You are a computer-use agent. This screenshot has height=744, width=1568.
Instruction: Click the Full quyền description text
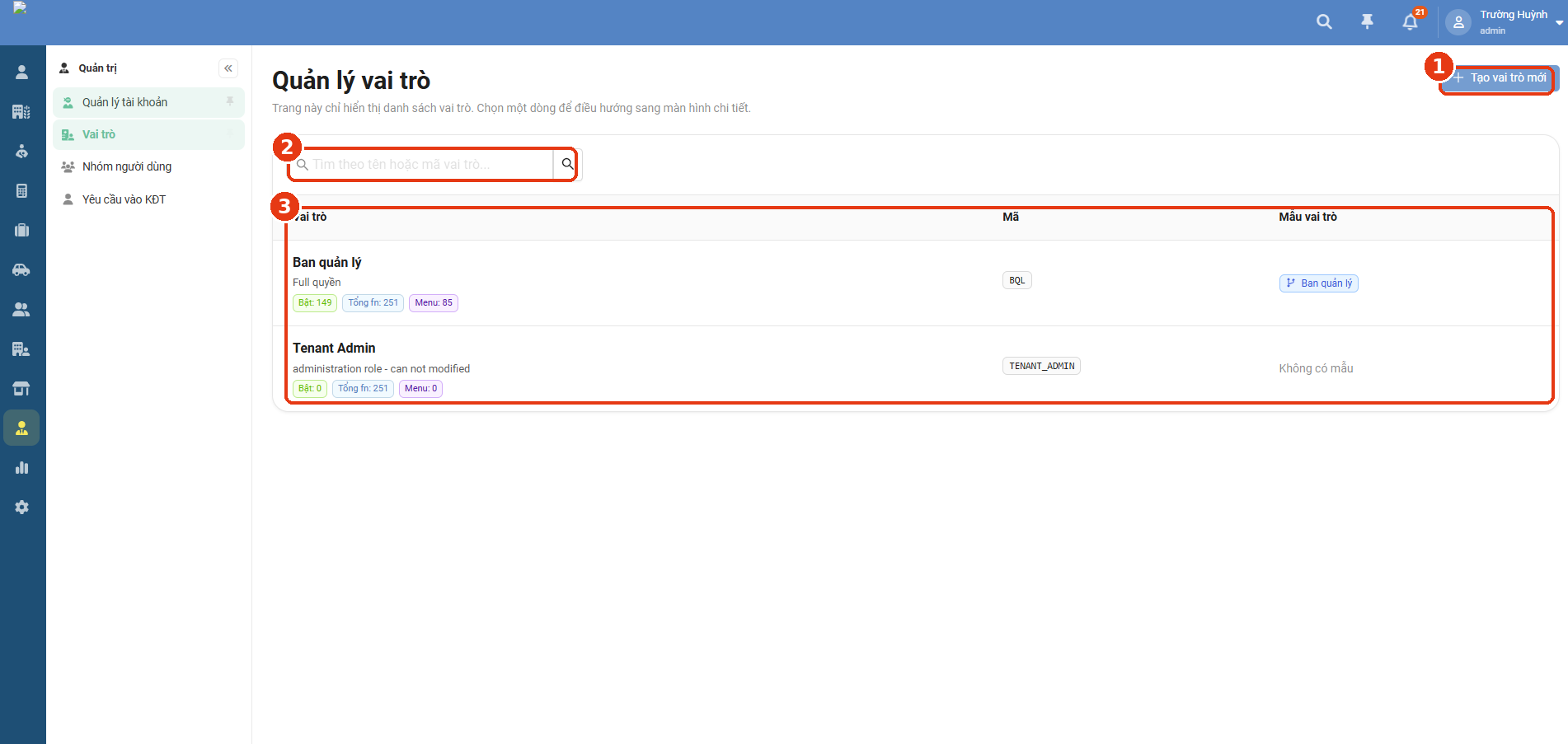point(317,283)
